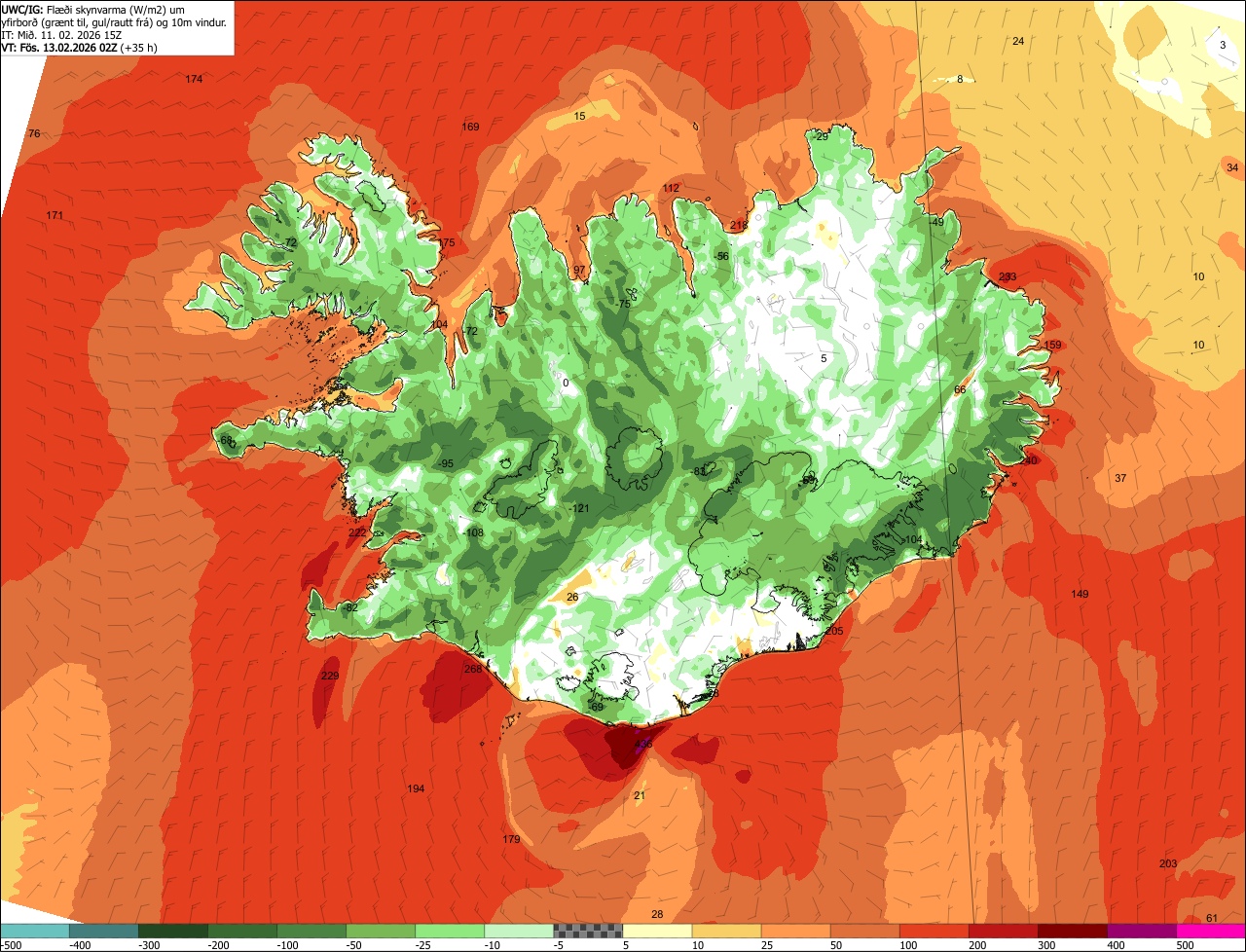
Task: Pick the -25 to -10 bright green legend swatch
Action: point(449,931)
